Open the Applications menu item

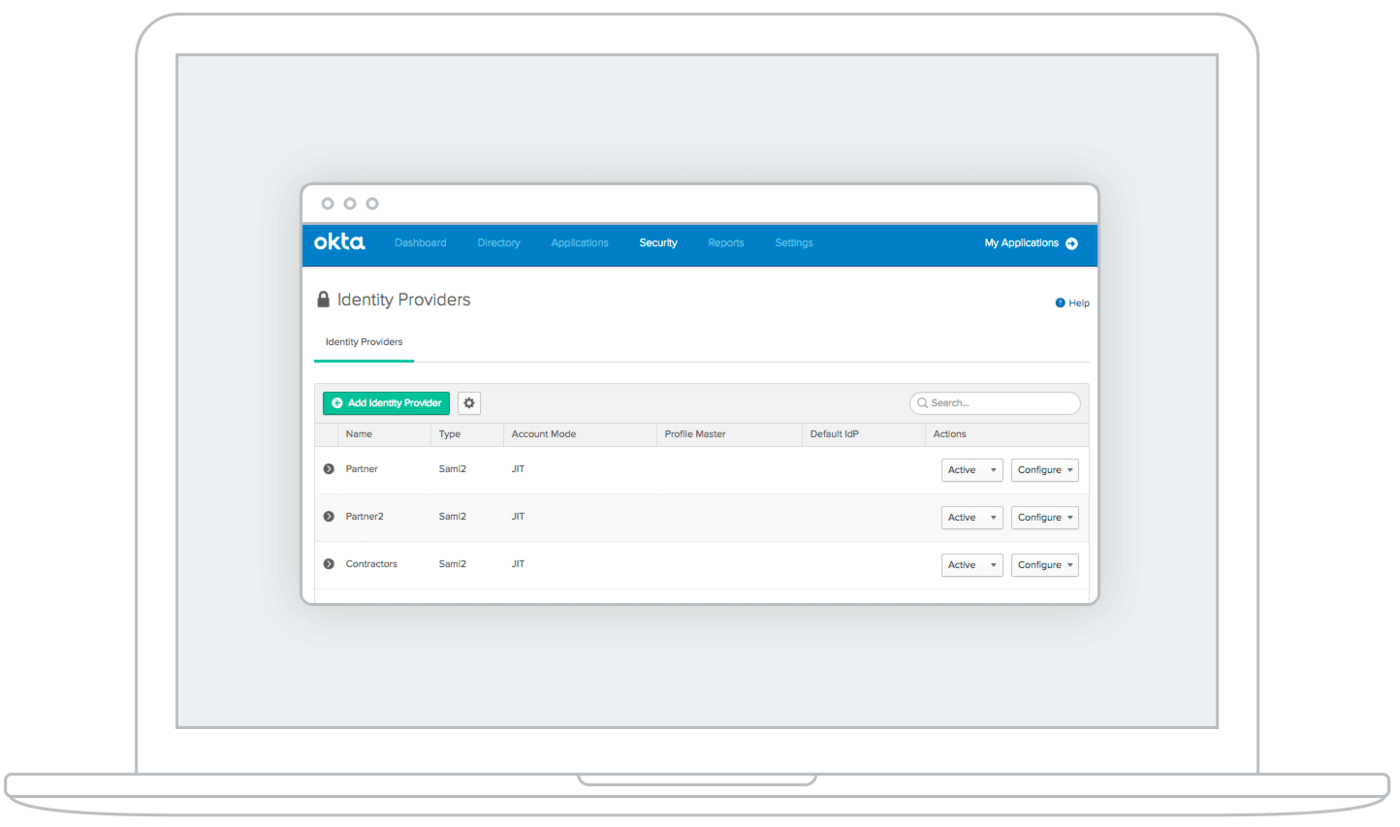pos(579,243)
